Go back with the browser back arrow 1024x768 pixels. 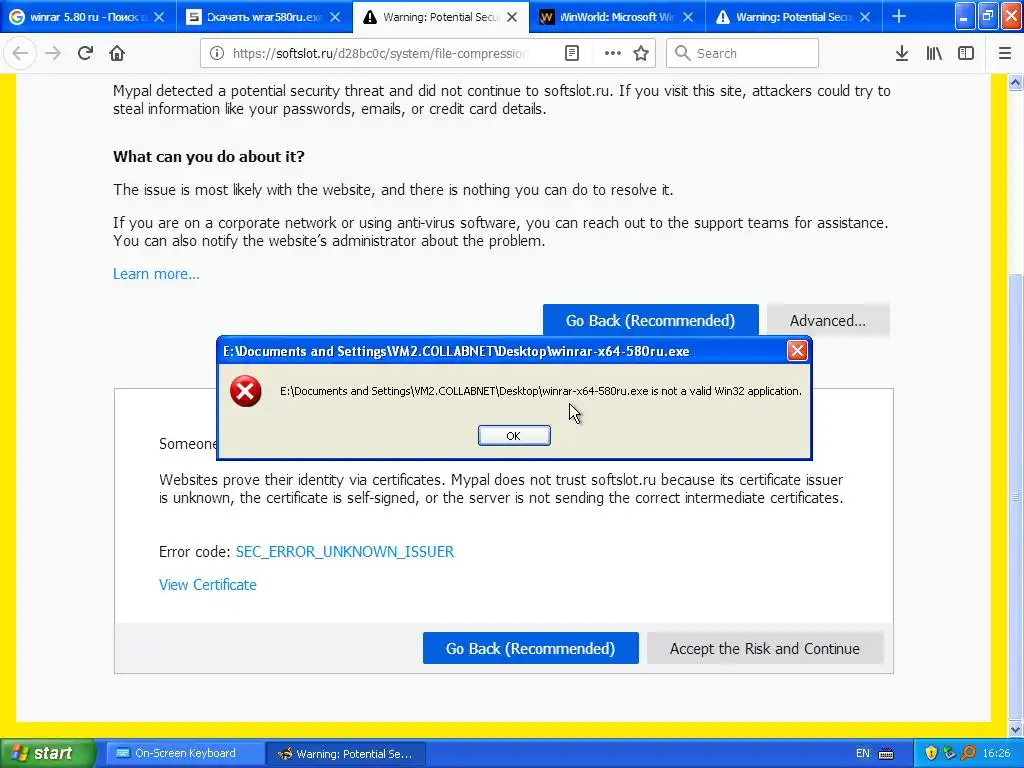click(20, 54)
